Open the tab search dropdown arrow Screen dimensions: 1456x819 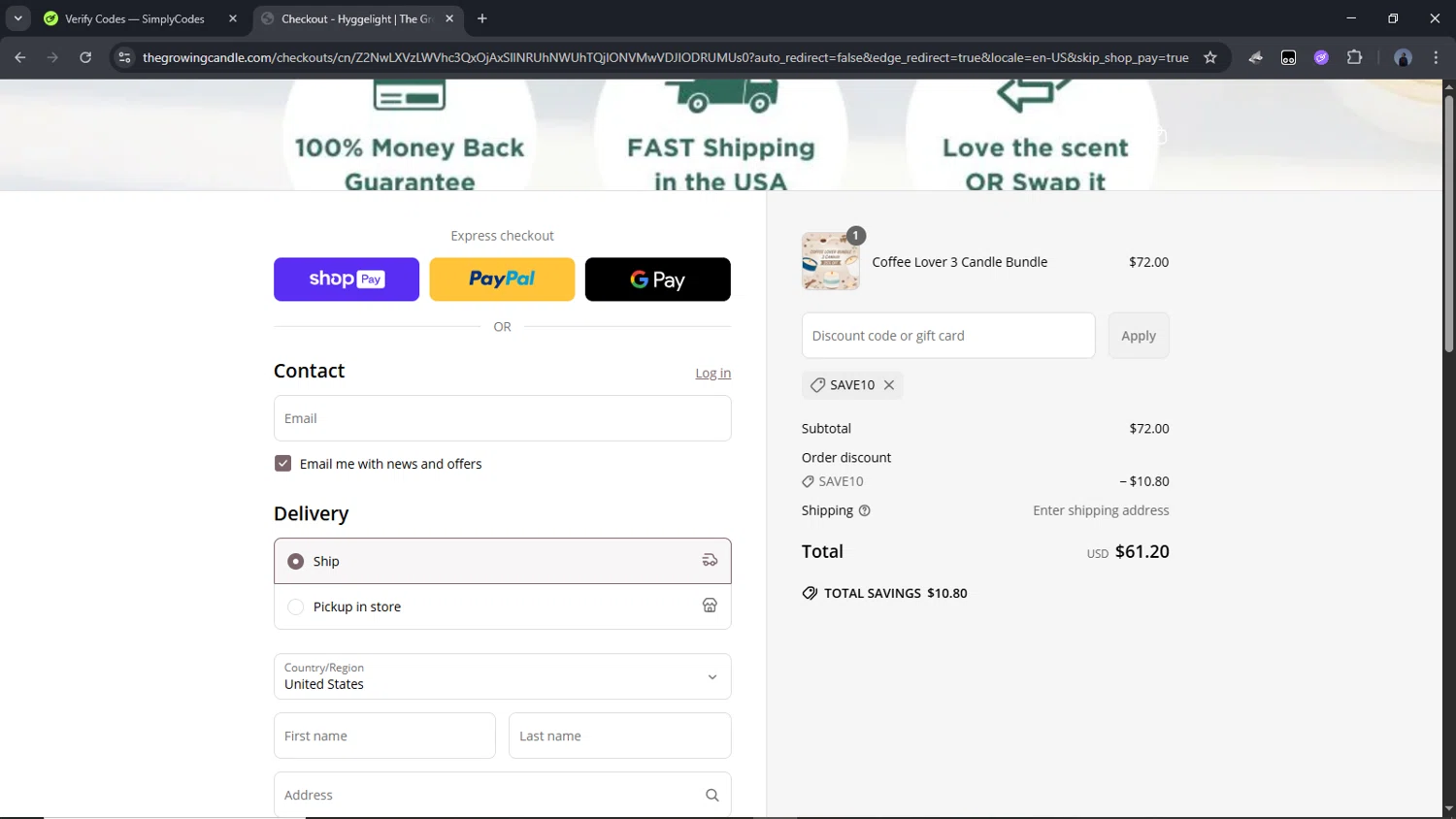pyautogui.click(x=17, y=18)
